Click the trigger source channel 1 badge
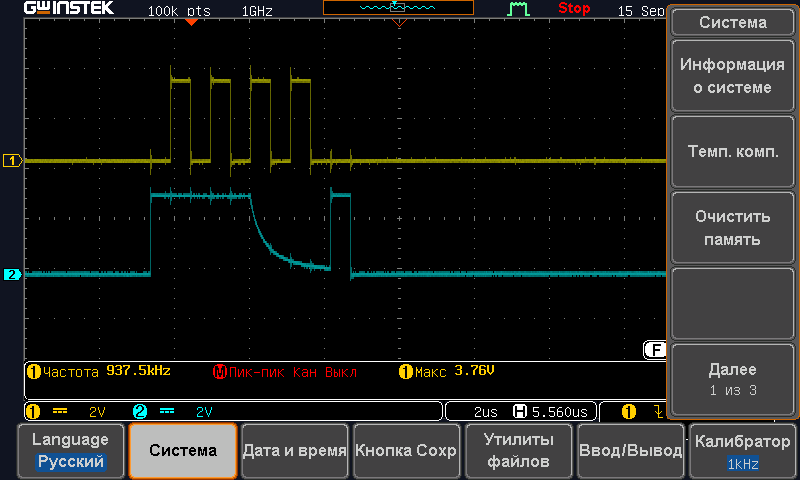 click(629, 412)
